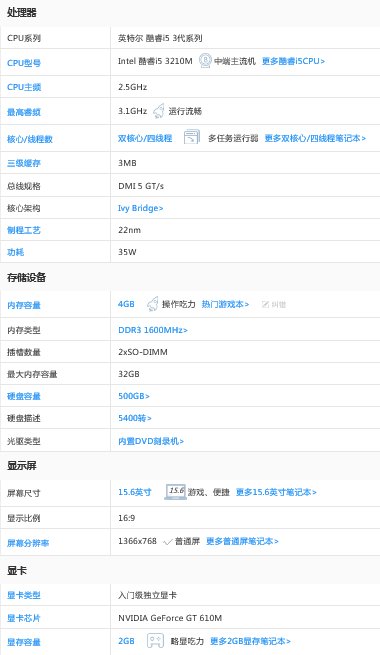Click the 双核心/四线程 value link
Screen dimensions: 380x655
coord(145,138)
